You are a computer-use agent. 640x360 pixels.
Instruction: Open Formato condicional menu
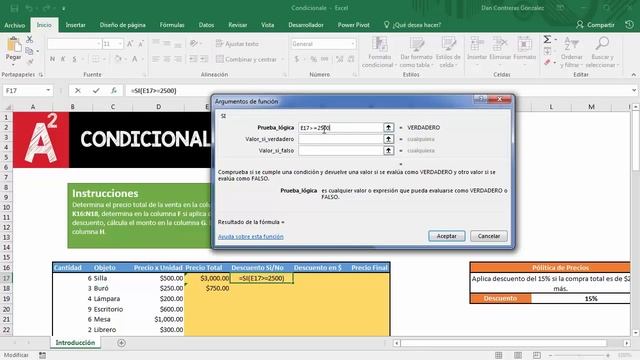pos(379,52)
